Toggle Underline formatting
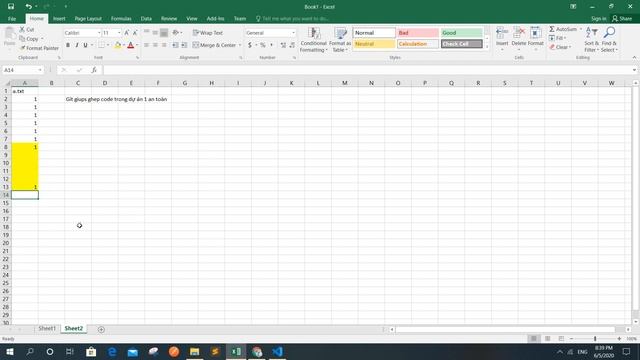Screen dimensions: 640x360 coord(85,45)
